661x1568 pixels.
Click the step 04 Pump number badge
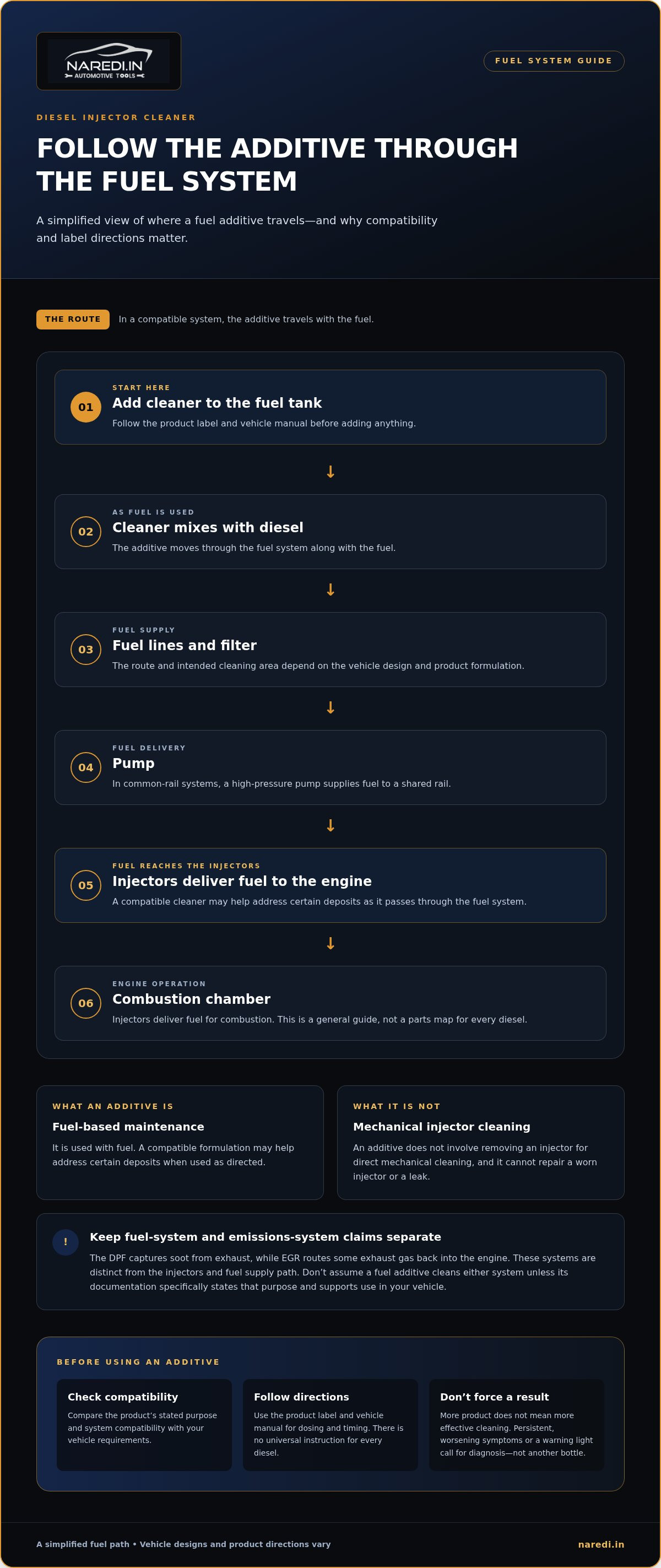click(86, 767)
